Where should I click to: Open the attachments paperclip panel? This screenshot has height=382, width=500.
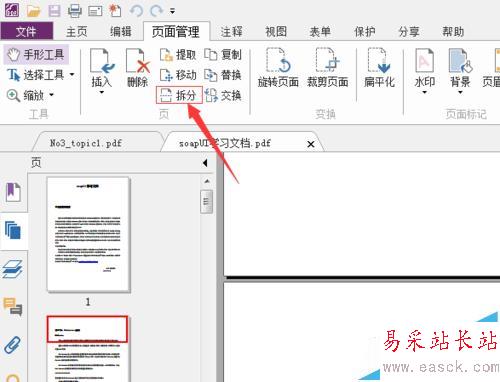(13, 345)
